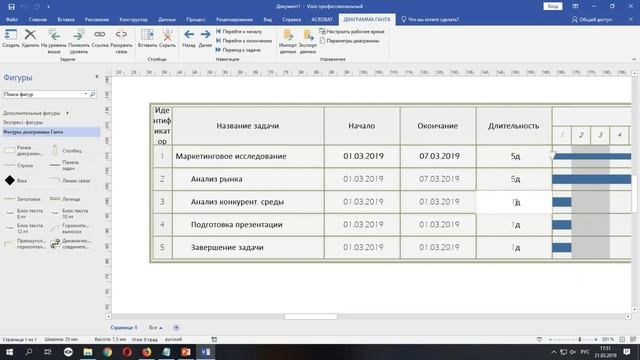Open the ribbon display options button
Viewport: 640px width, 360px height.
575,6
